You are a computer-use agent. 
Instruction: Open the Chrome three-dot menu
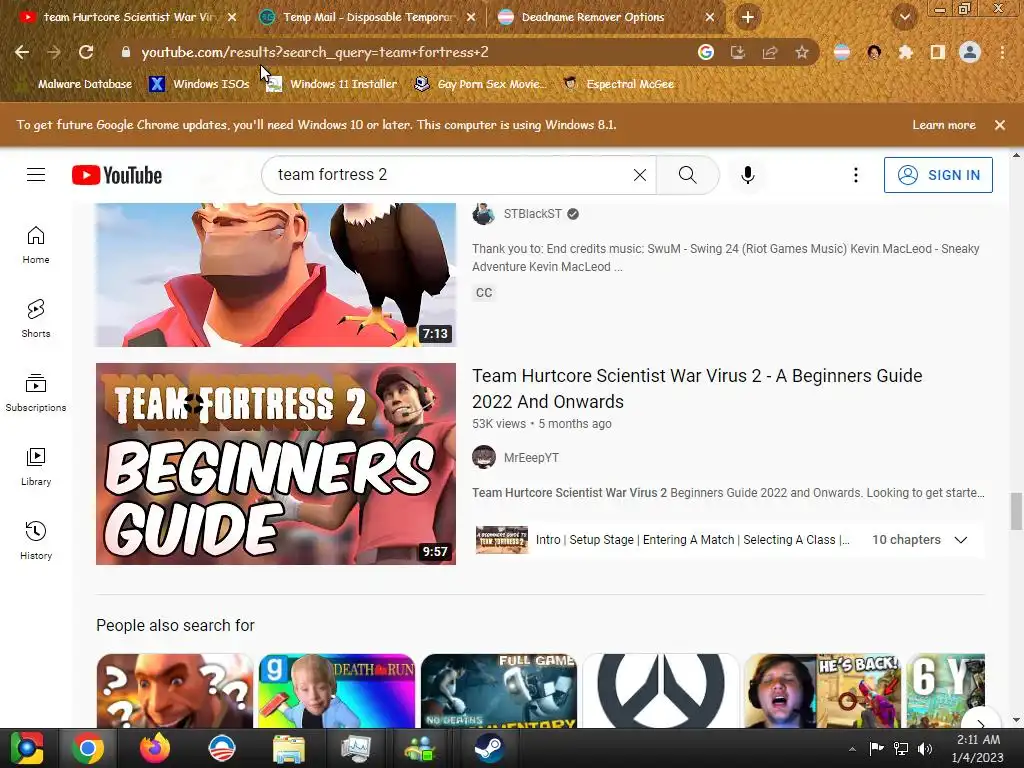1002,52
